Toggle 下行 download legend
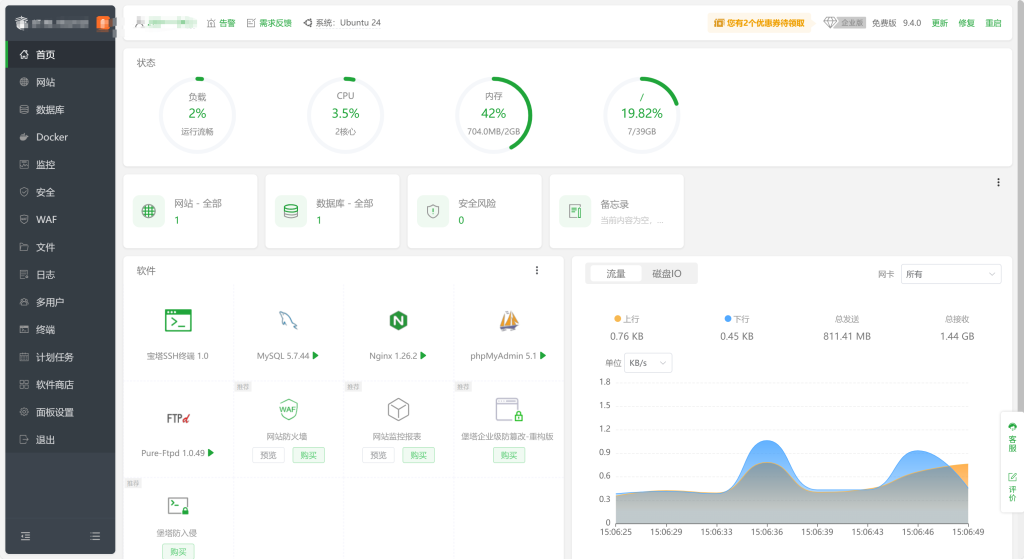Viewport: 1024px width, 559px height. click(737, 319)
